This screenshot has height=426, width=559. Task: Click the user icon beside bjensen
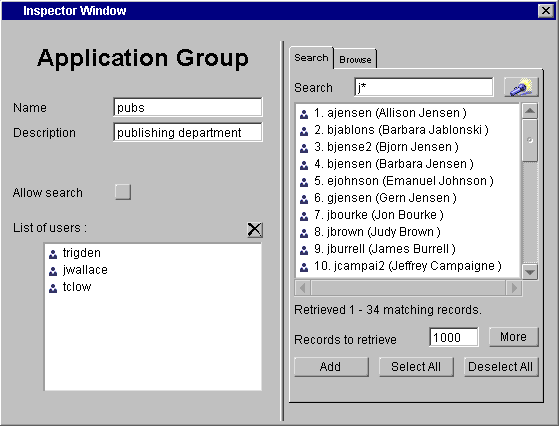pyautogui.click(x=304, y=165)
